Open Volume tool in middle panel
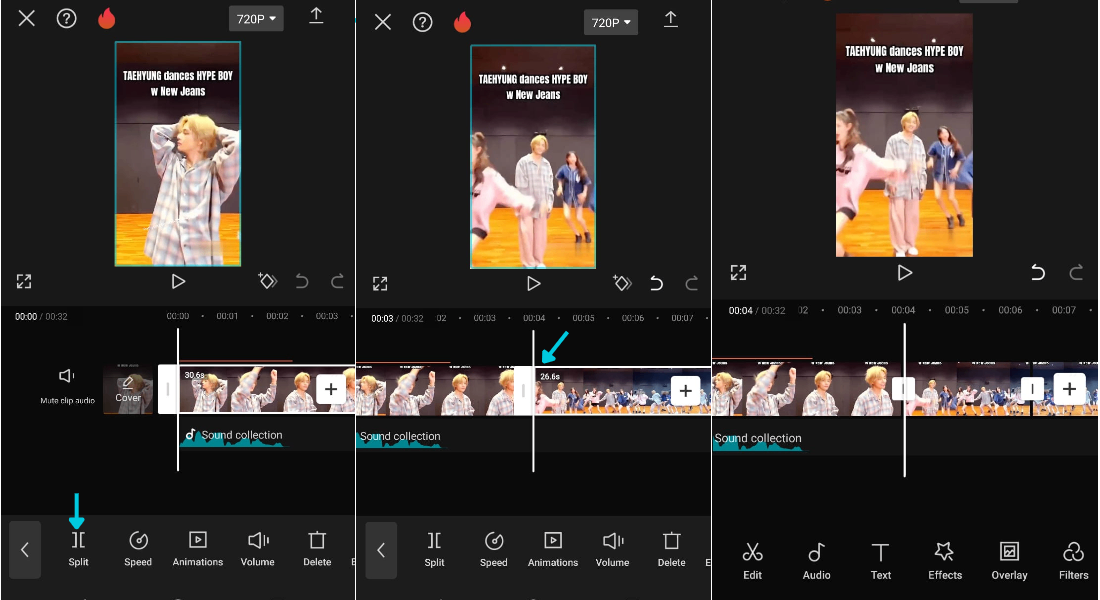The width and height of the screenshot is (1100, 600). tap(612, 549)
